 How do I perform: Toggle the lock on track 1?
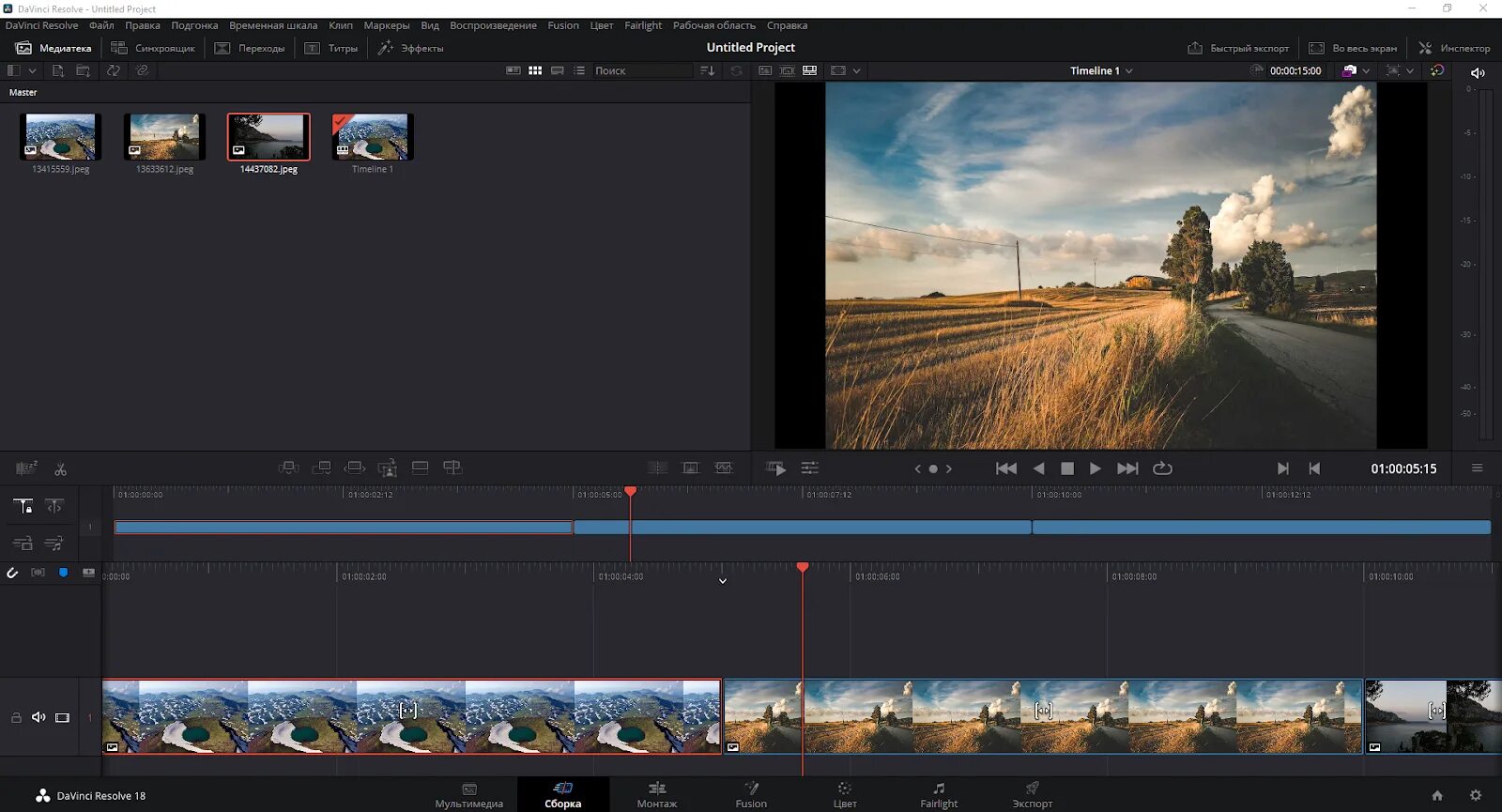coord(16,717)
